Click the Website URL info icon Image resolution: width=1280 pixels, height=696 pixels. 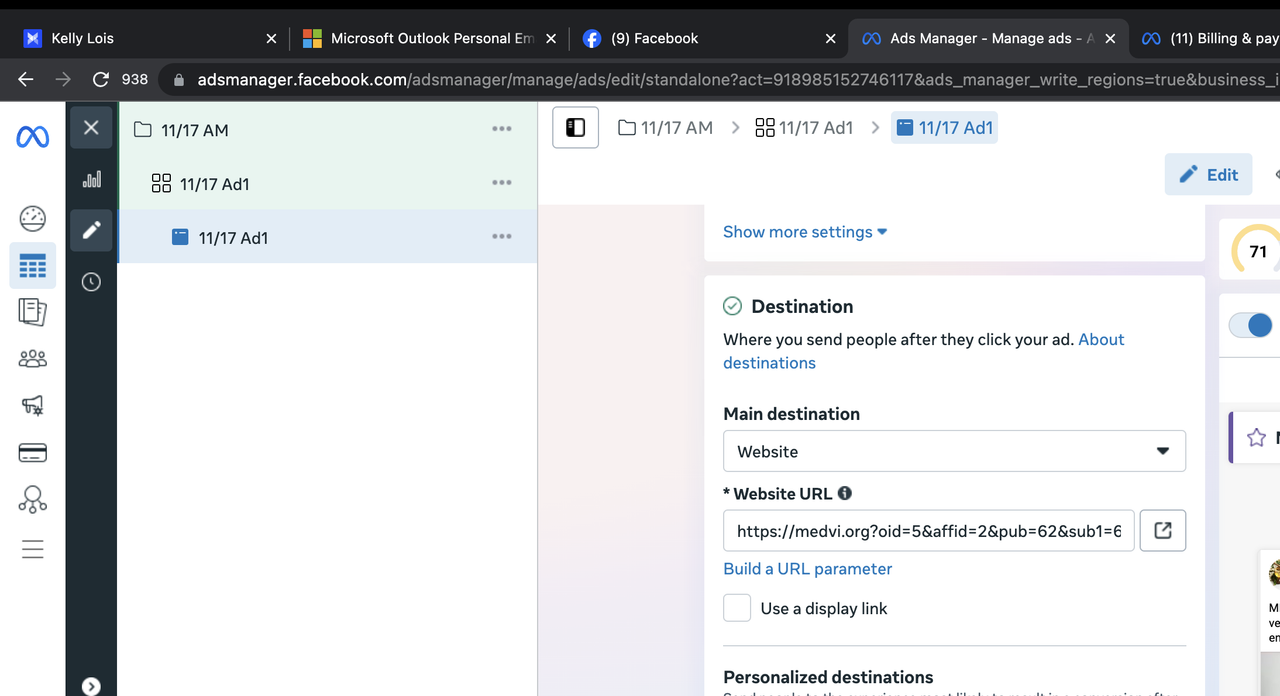[x=845, y=493]
